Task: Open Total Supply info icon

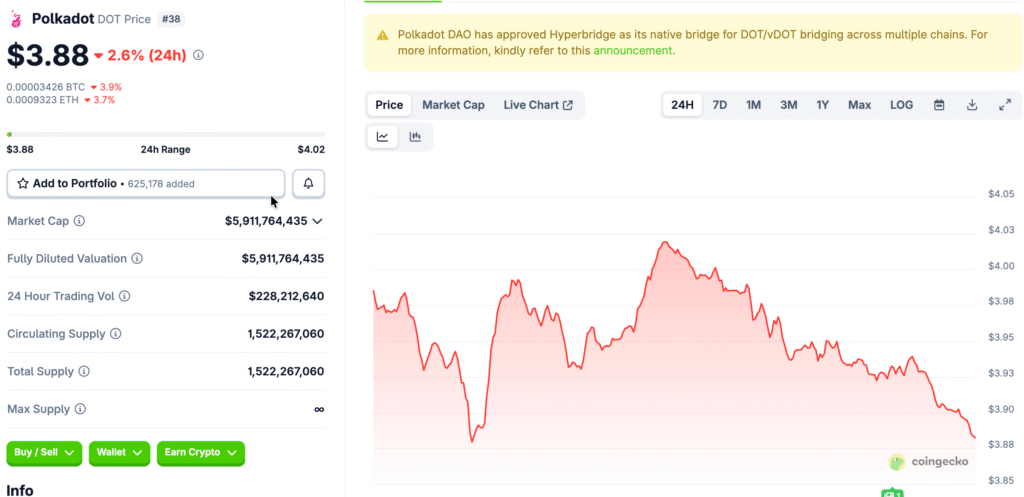Action: point(84,371)
